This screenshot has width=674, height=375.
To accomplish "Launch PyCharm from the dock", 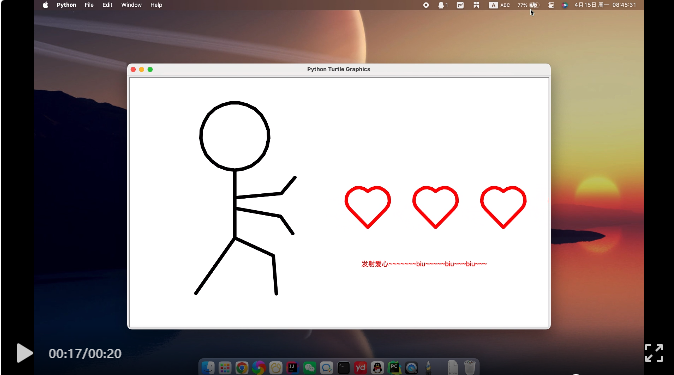I will [x=394, y=368].
